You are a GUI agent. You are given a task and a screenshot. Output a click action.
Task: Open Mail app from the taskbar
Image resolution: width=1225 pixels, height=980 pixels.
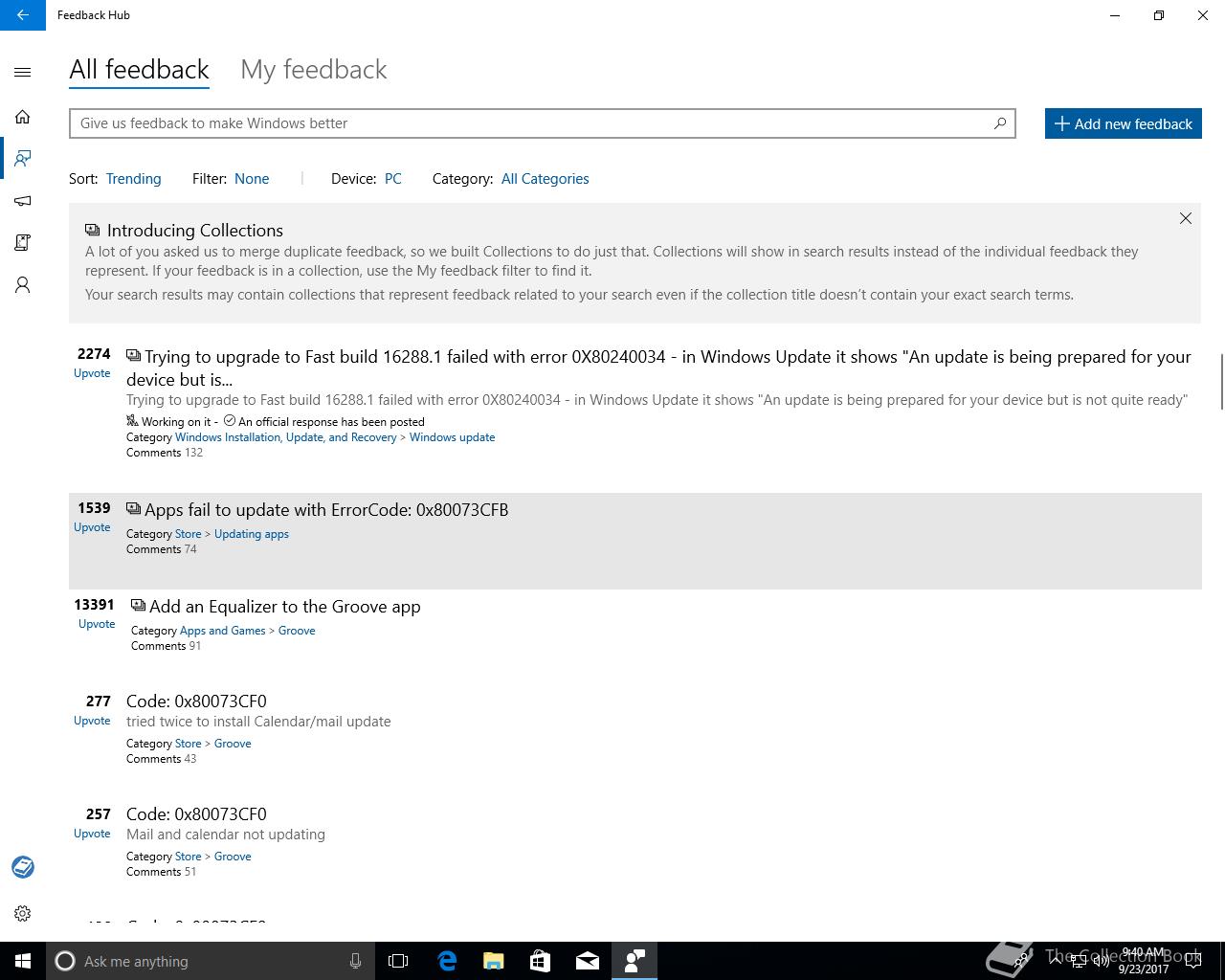587,961
